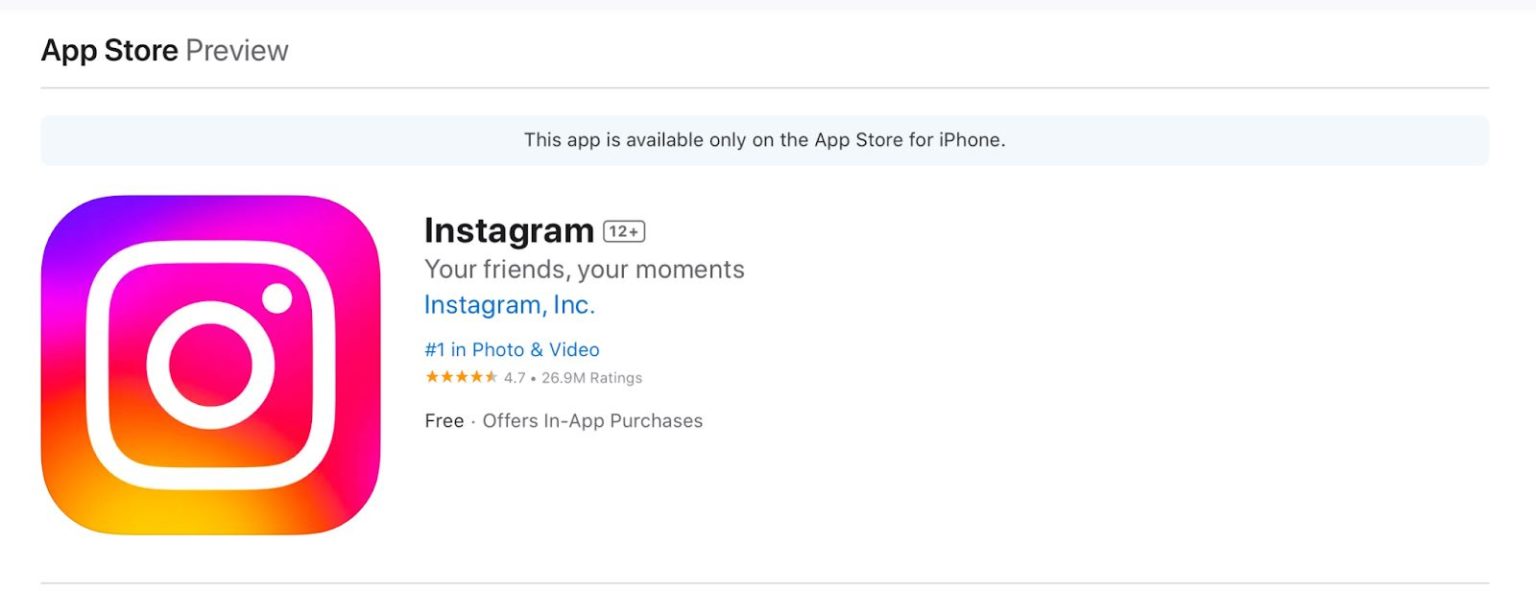Open the #1 in Photo & Video chart link
The height and width of the screenshot is (591, 1536).
click(512, 349)
